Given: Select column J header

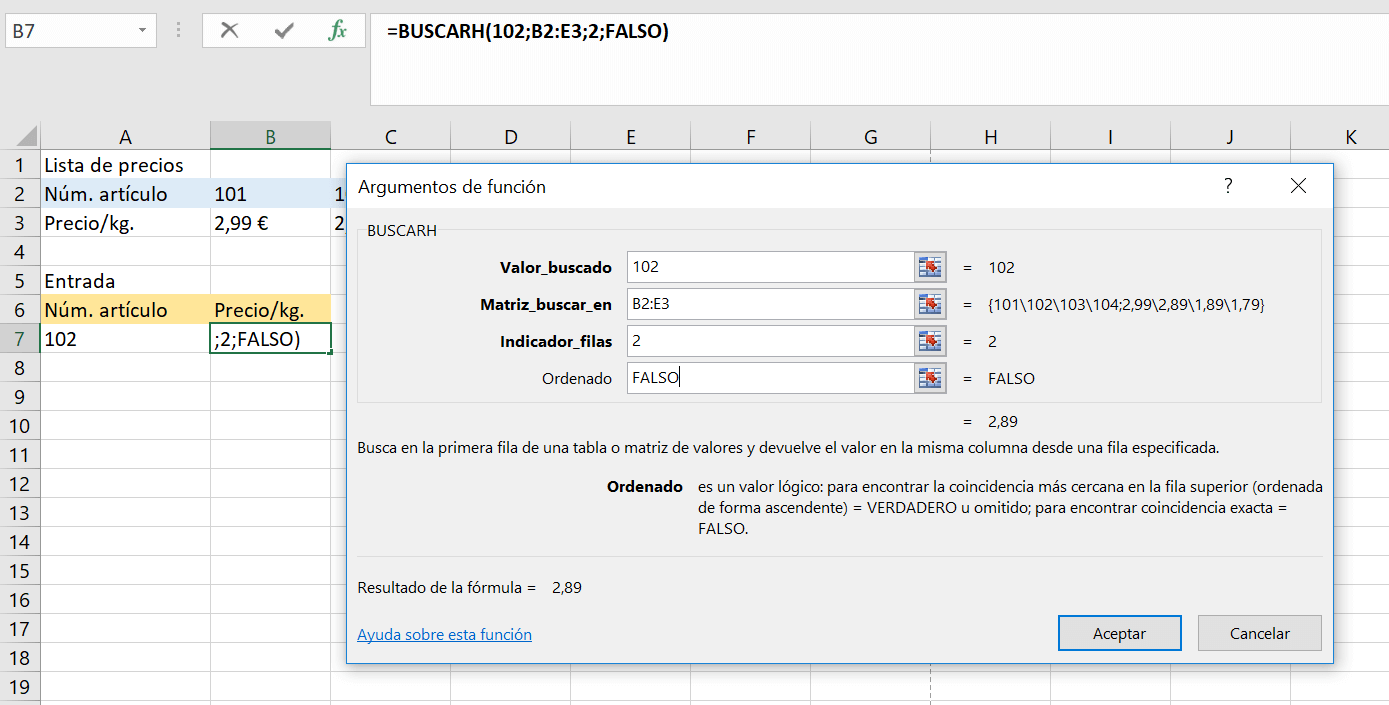Looking at the screenshot, I should (1230, 137).
